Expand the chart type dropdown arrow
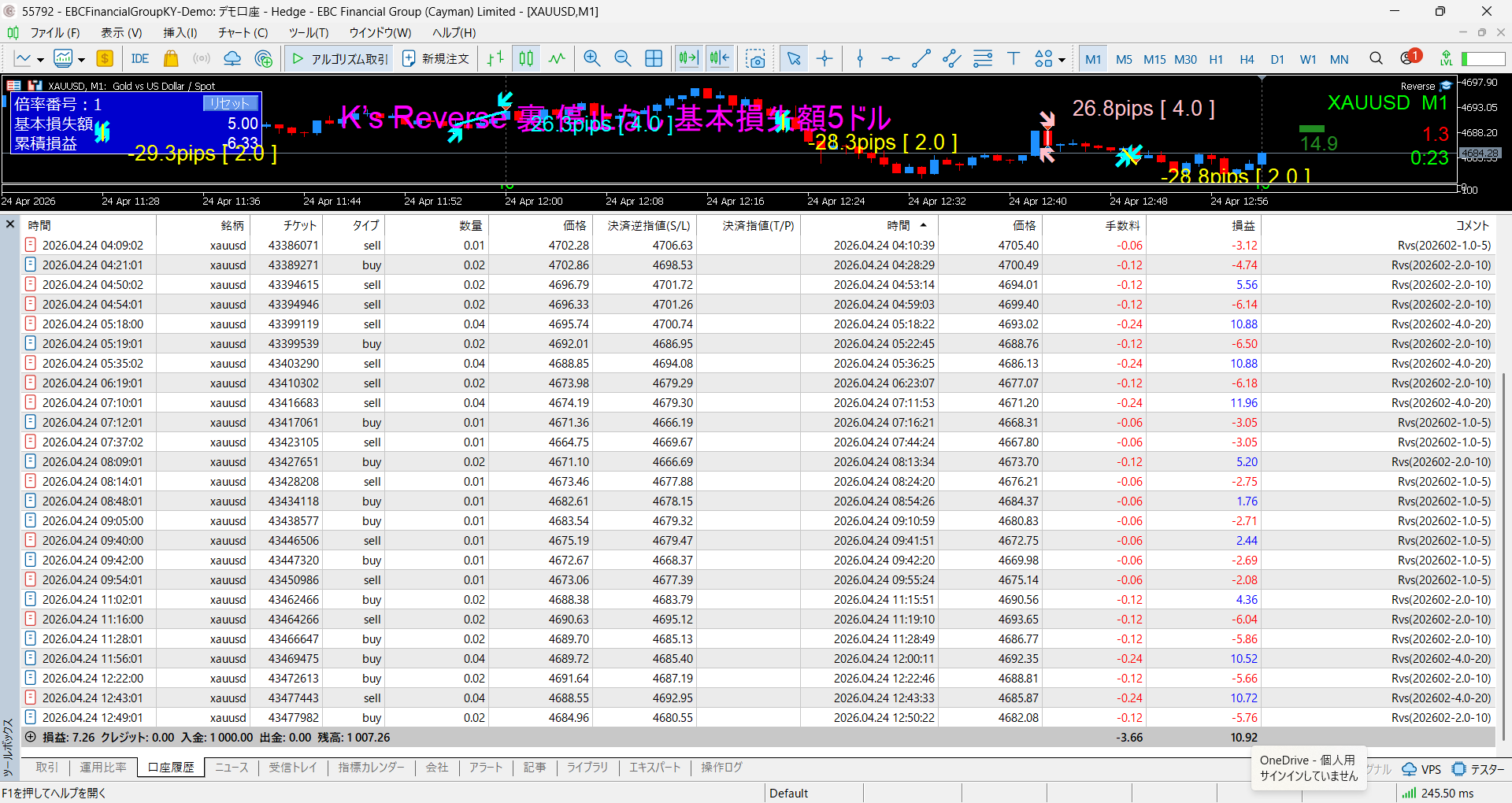 coord(40,60)
